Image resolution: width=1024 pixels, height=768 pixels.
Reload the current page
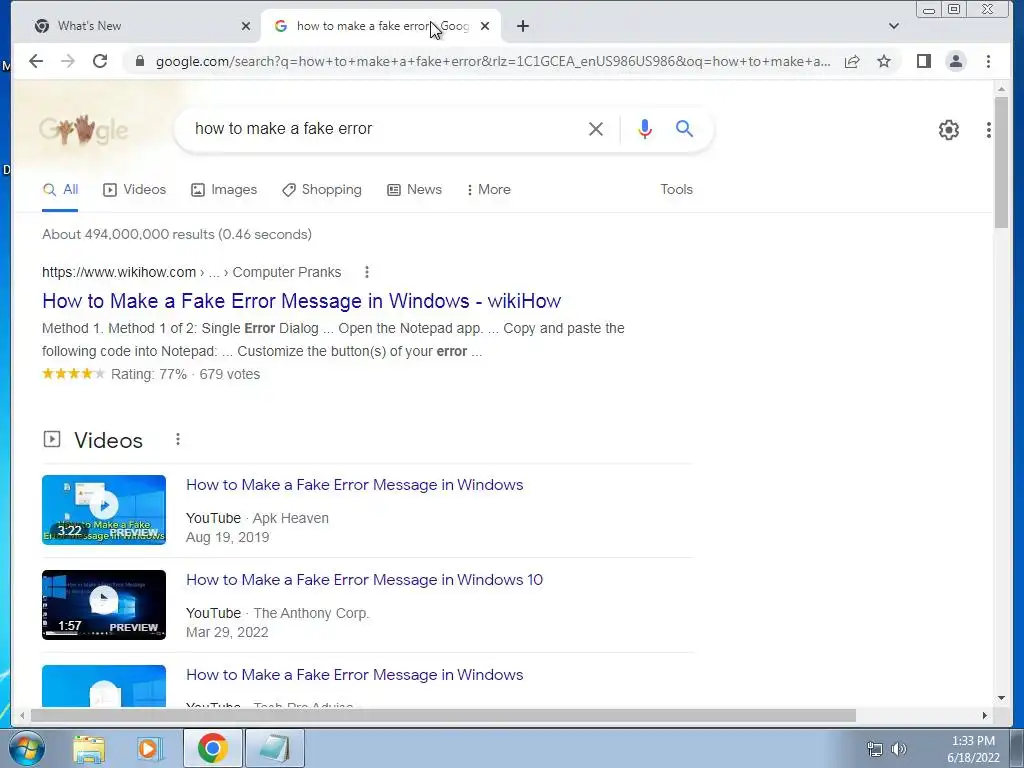point(100,61)
